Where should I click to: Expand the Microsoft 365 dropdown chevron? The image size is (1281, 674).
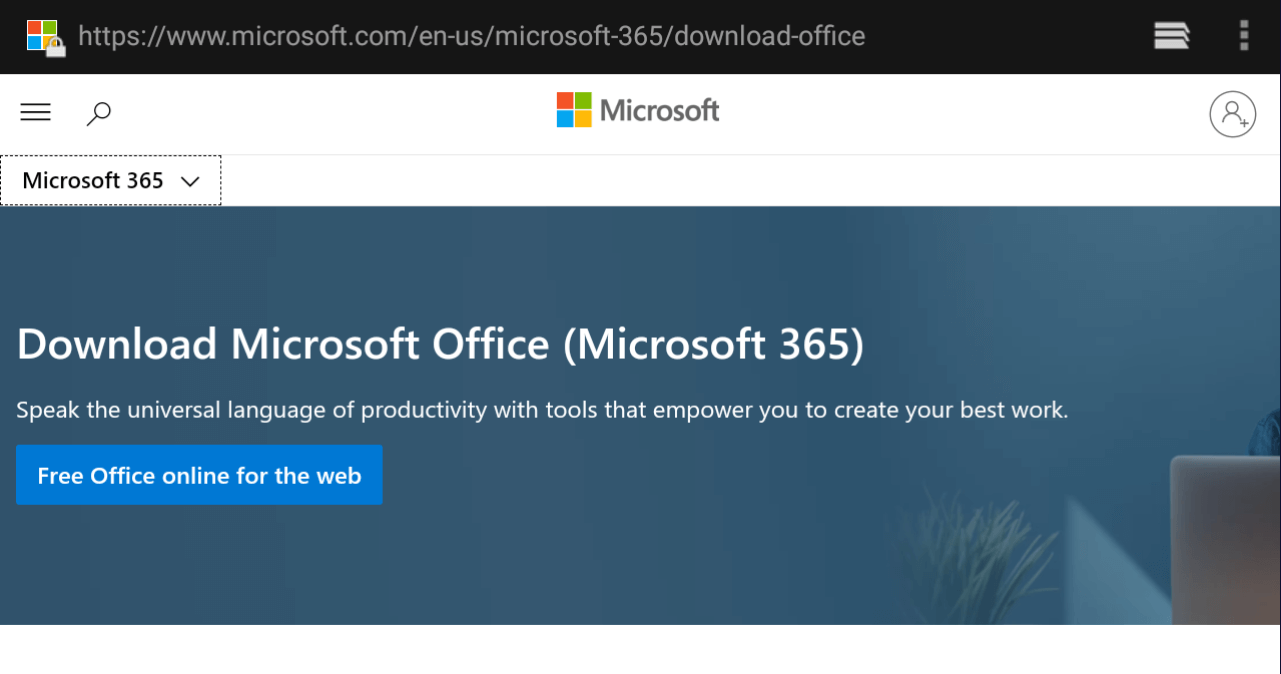[x=190, y=181]
